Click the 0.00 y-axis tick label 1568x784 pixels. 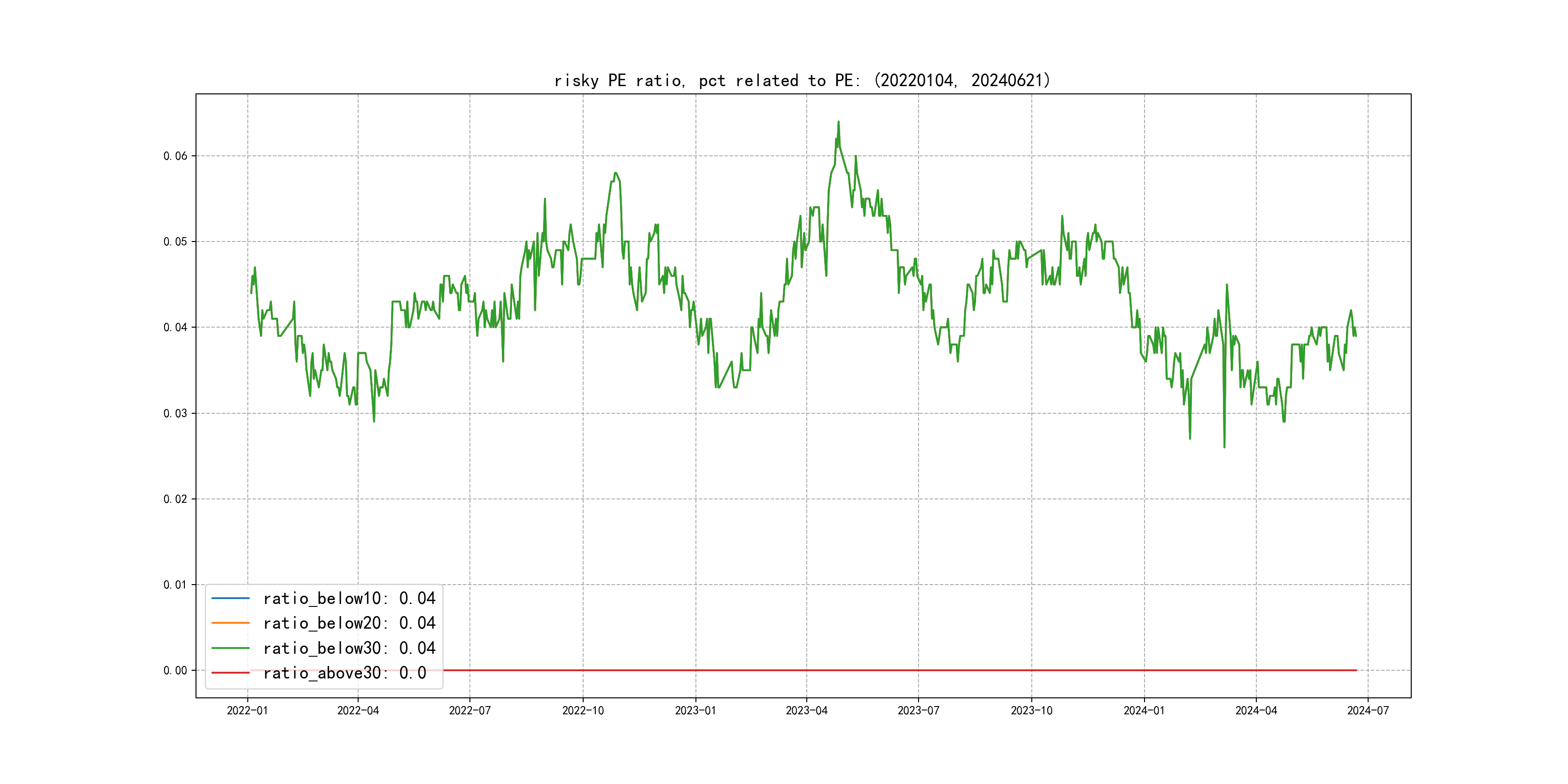click(x=175, y=670)
